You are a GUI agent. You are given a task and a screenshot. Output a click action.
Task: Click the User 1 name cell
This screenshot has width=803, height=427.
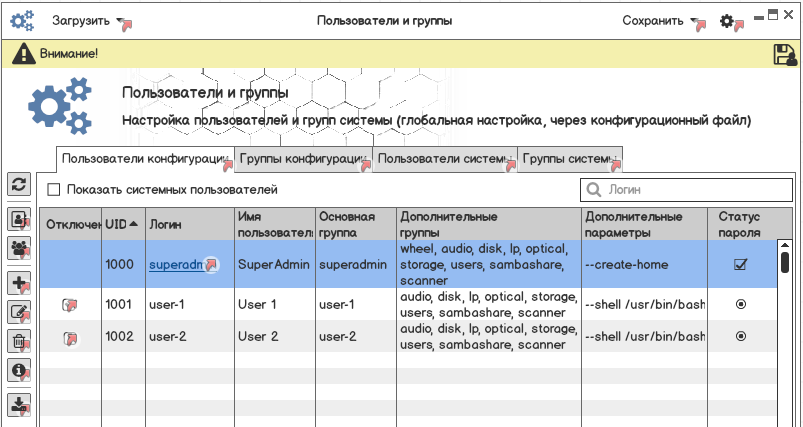[x=276, y=305]
